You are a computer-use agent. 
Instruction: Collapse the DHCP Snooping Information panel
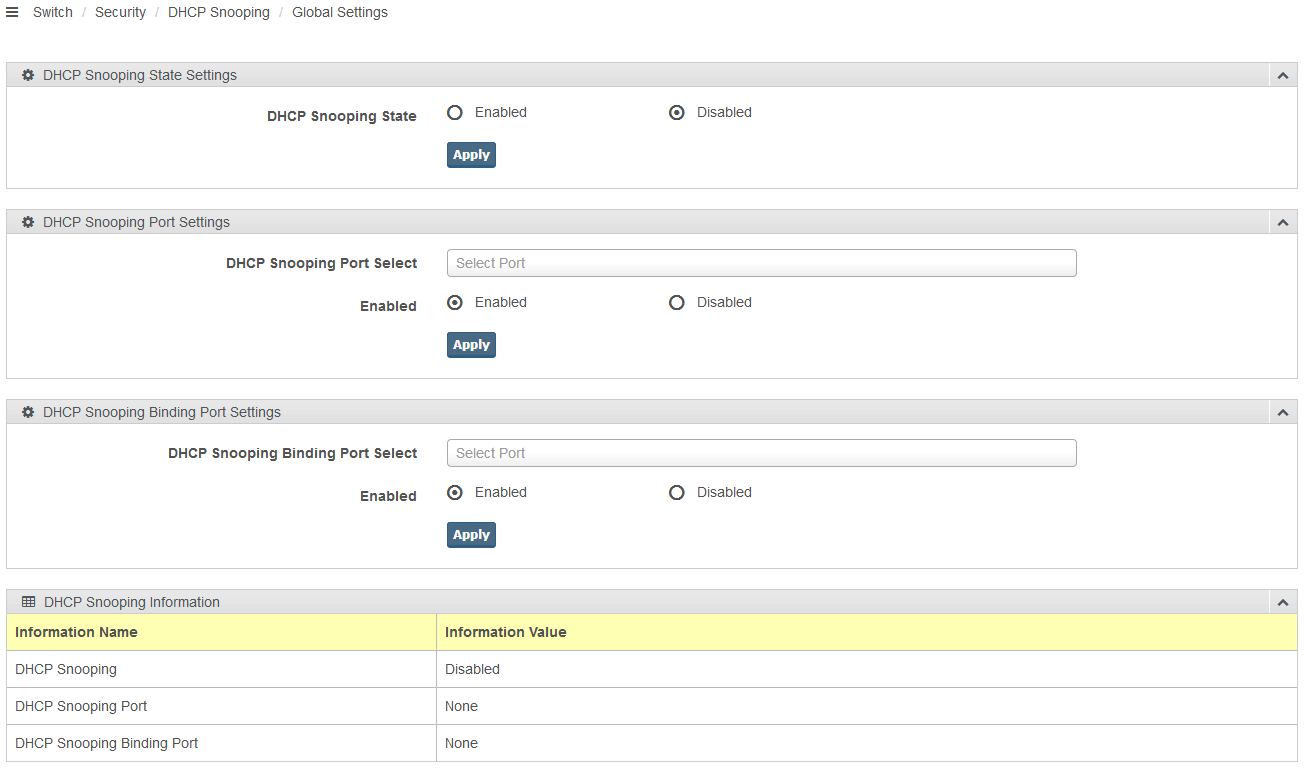click(x=1282, y=603)
